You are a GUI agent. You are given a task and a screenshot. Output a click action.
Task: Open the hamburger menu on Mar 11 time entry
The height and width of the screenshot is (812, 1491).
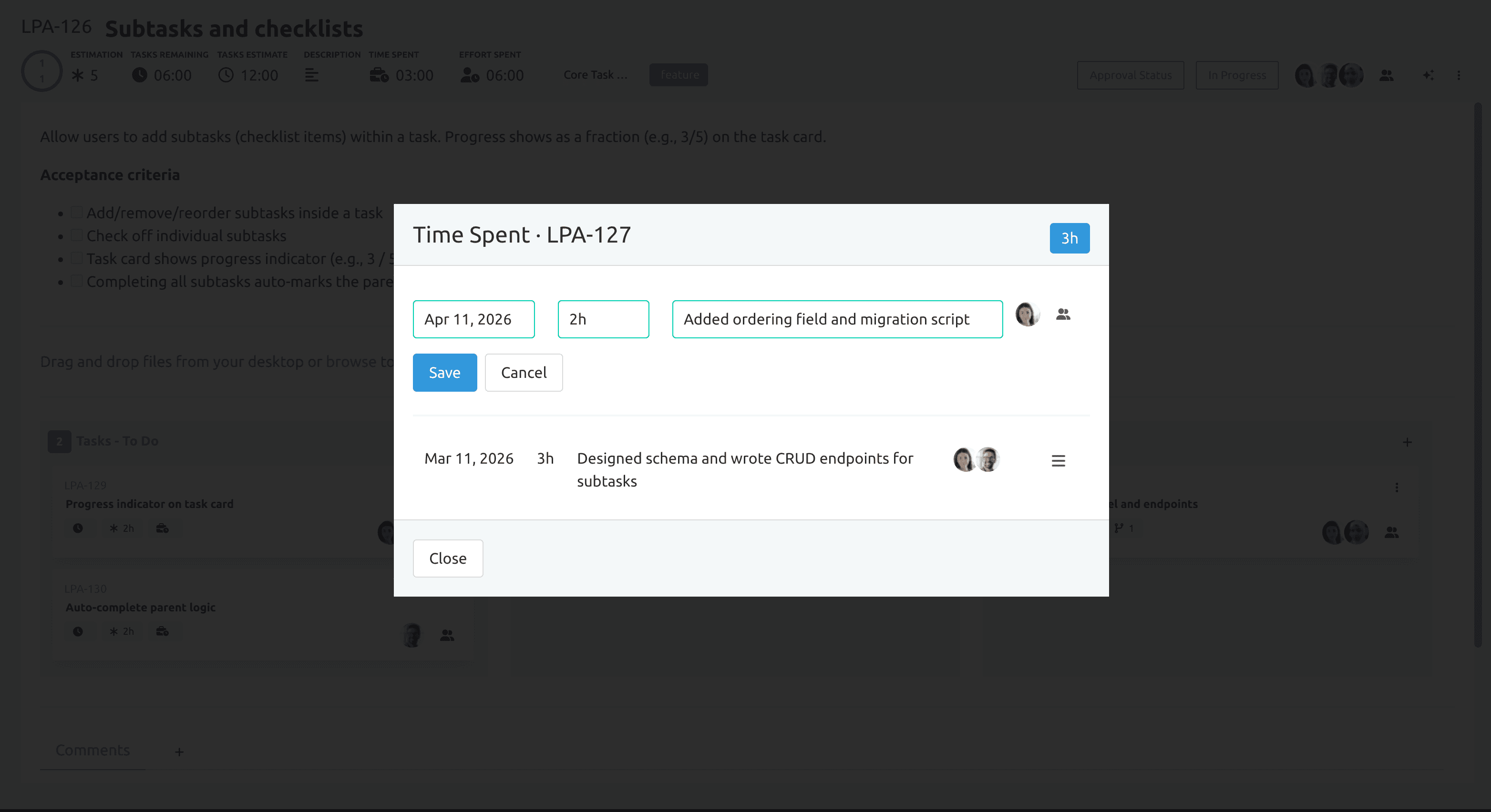[1059, 460]
